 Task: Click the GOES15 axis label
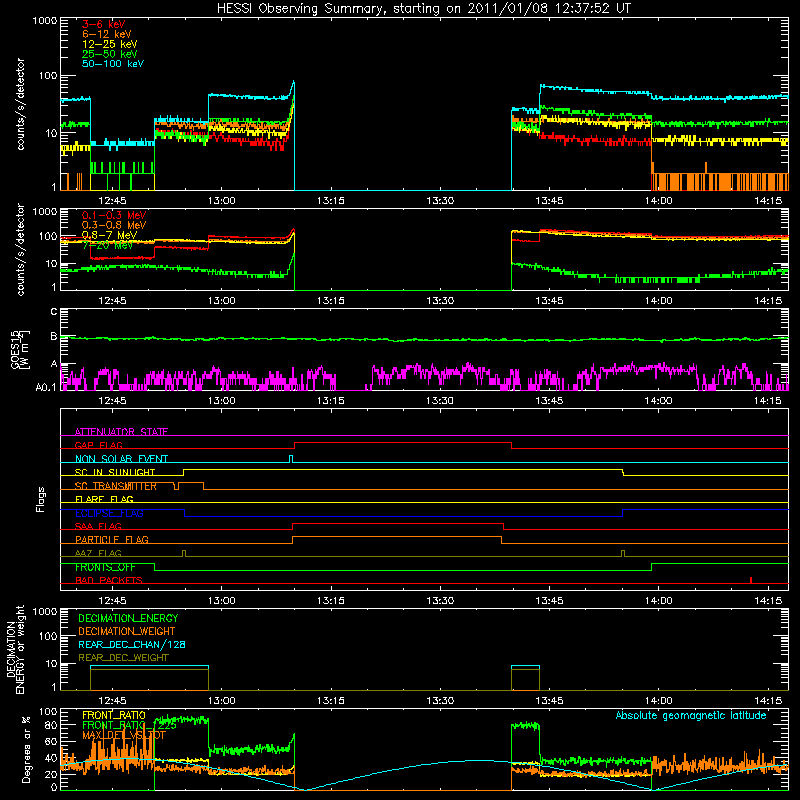(20, 349)
